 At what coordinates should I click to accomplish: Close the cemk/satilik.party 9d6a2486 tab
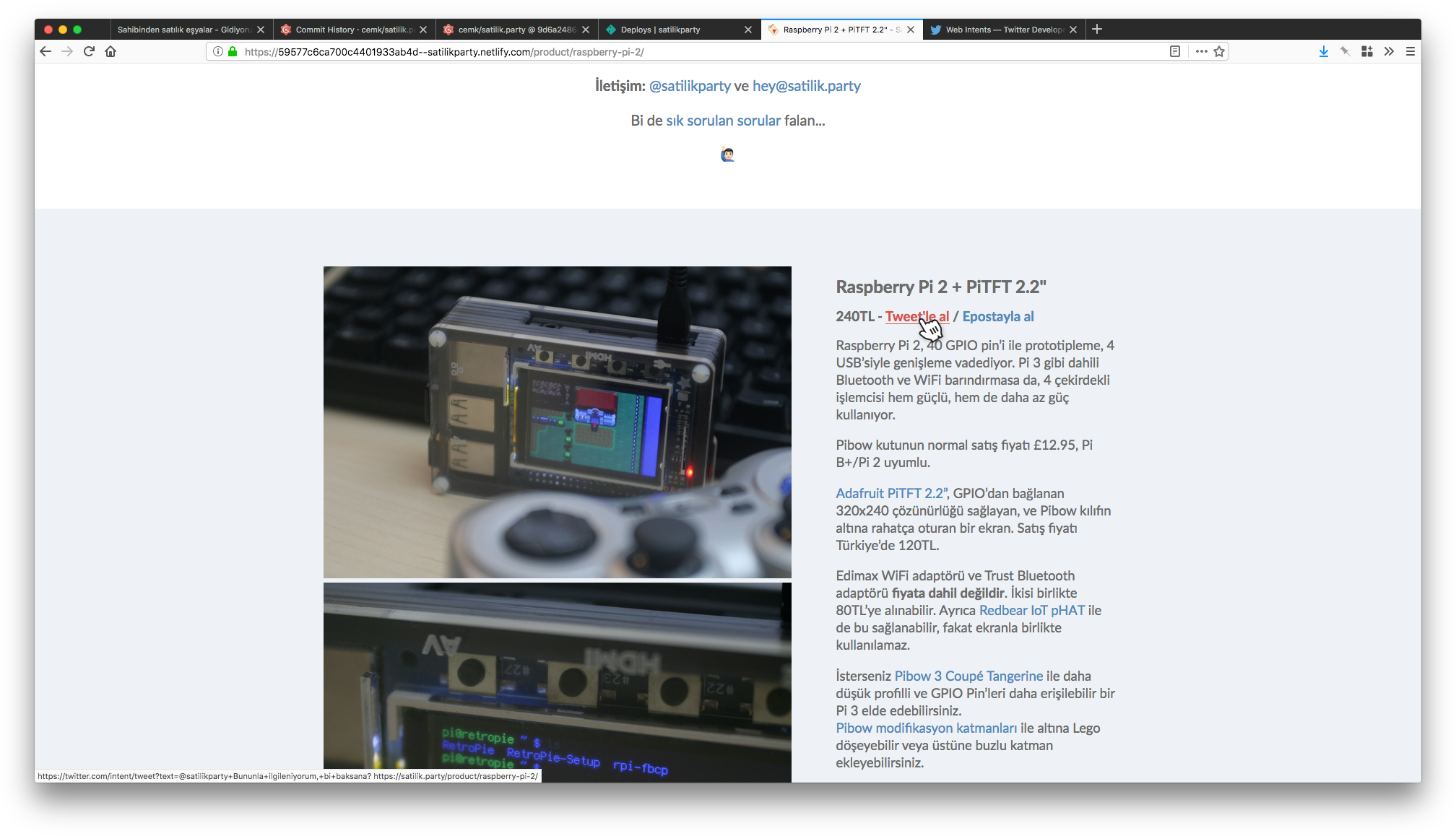[x=586, y=30]
